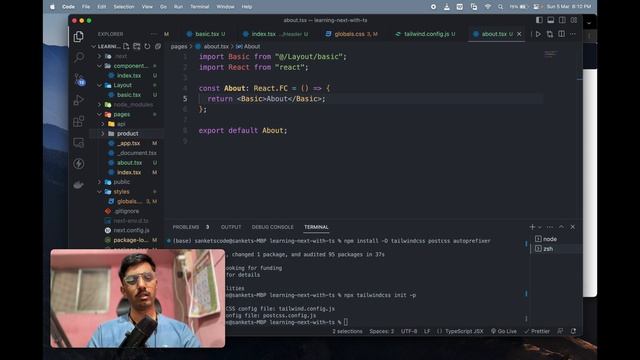Click Prettier in the status bar
Viewport: 640px width, 360px height.
537,331
